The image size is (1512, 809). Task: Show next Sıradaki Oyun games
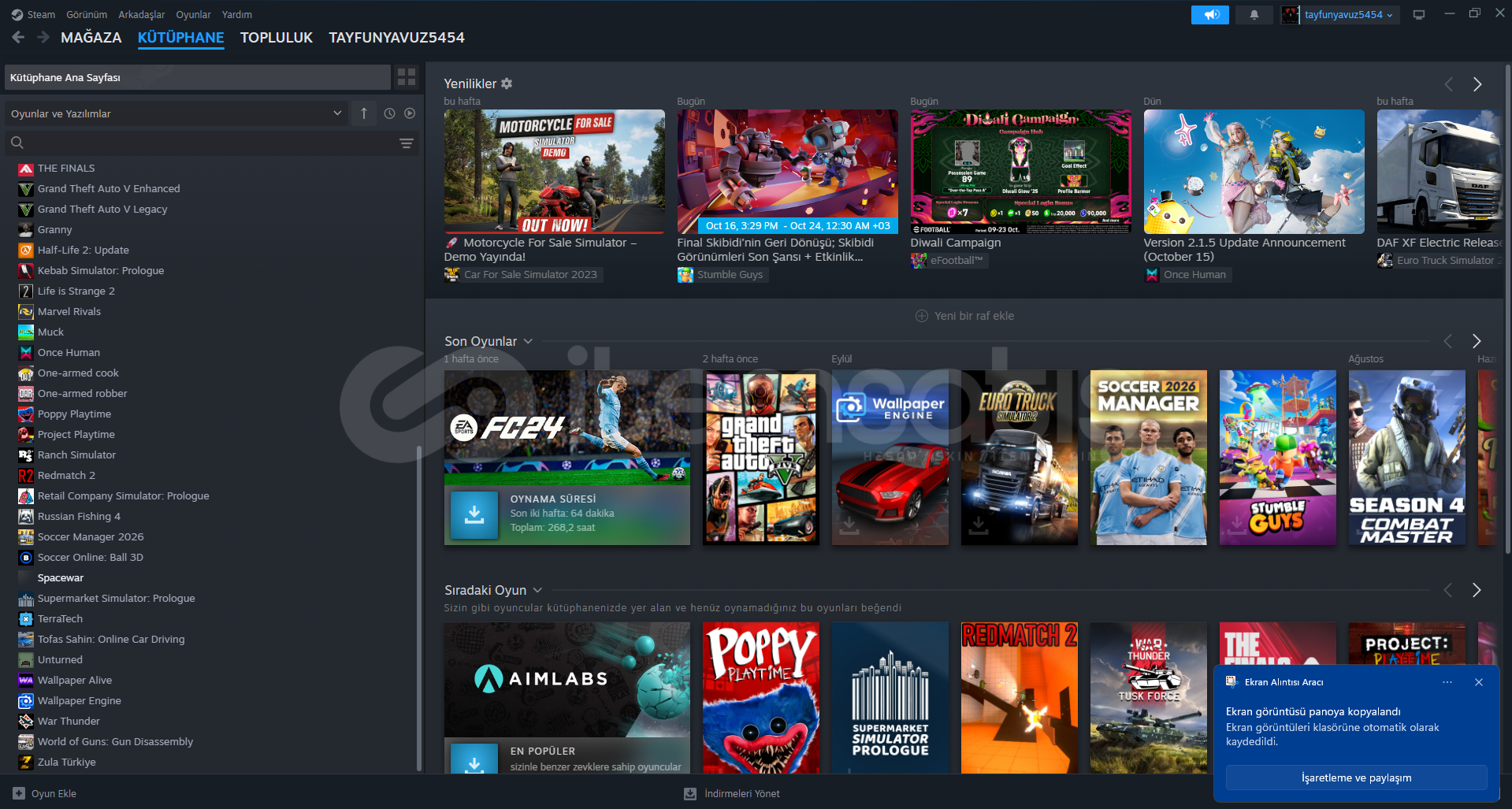coord(1477,590)
